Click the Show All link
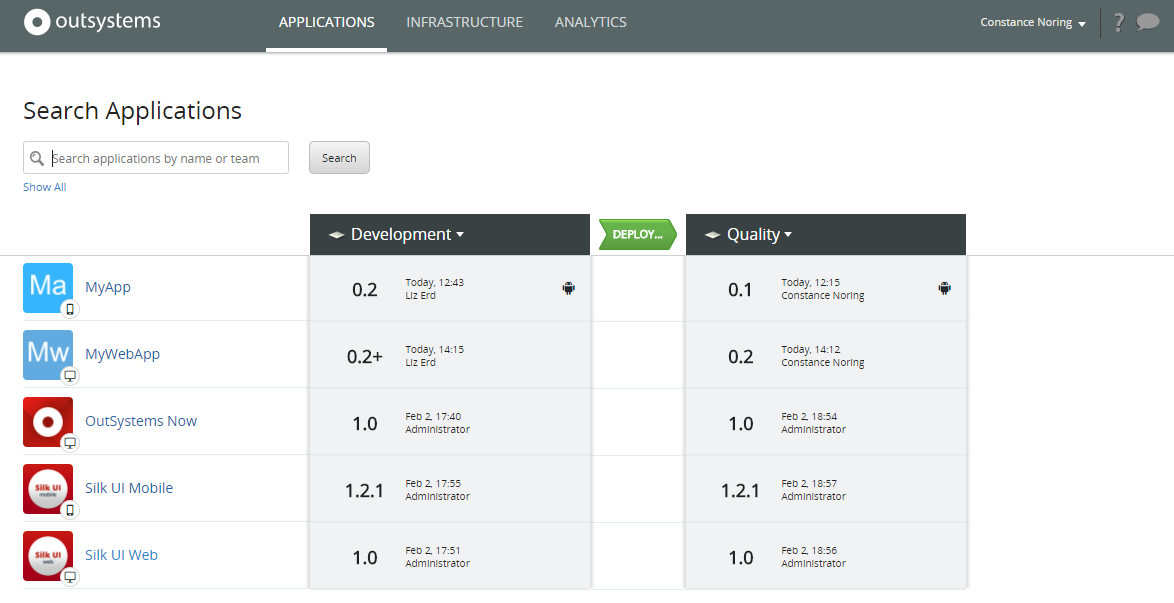1174x603 pixels. 44,186
